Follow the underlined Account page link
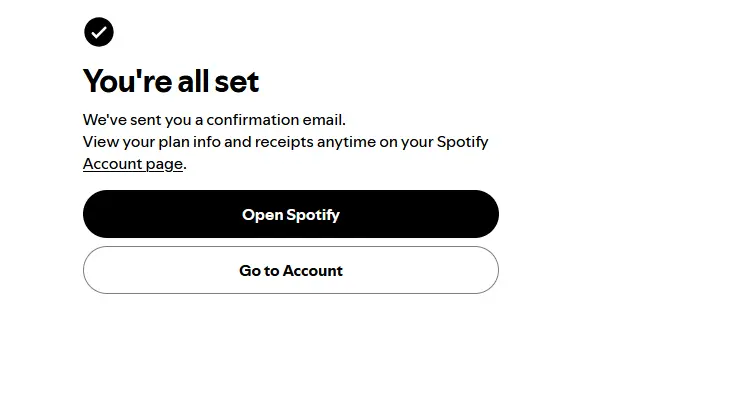Viewport: 754px width, 403px height. point(133,164)
